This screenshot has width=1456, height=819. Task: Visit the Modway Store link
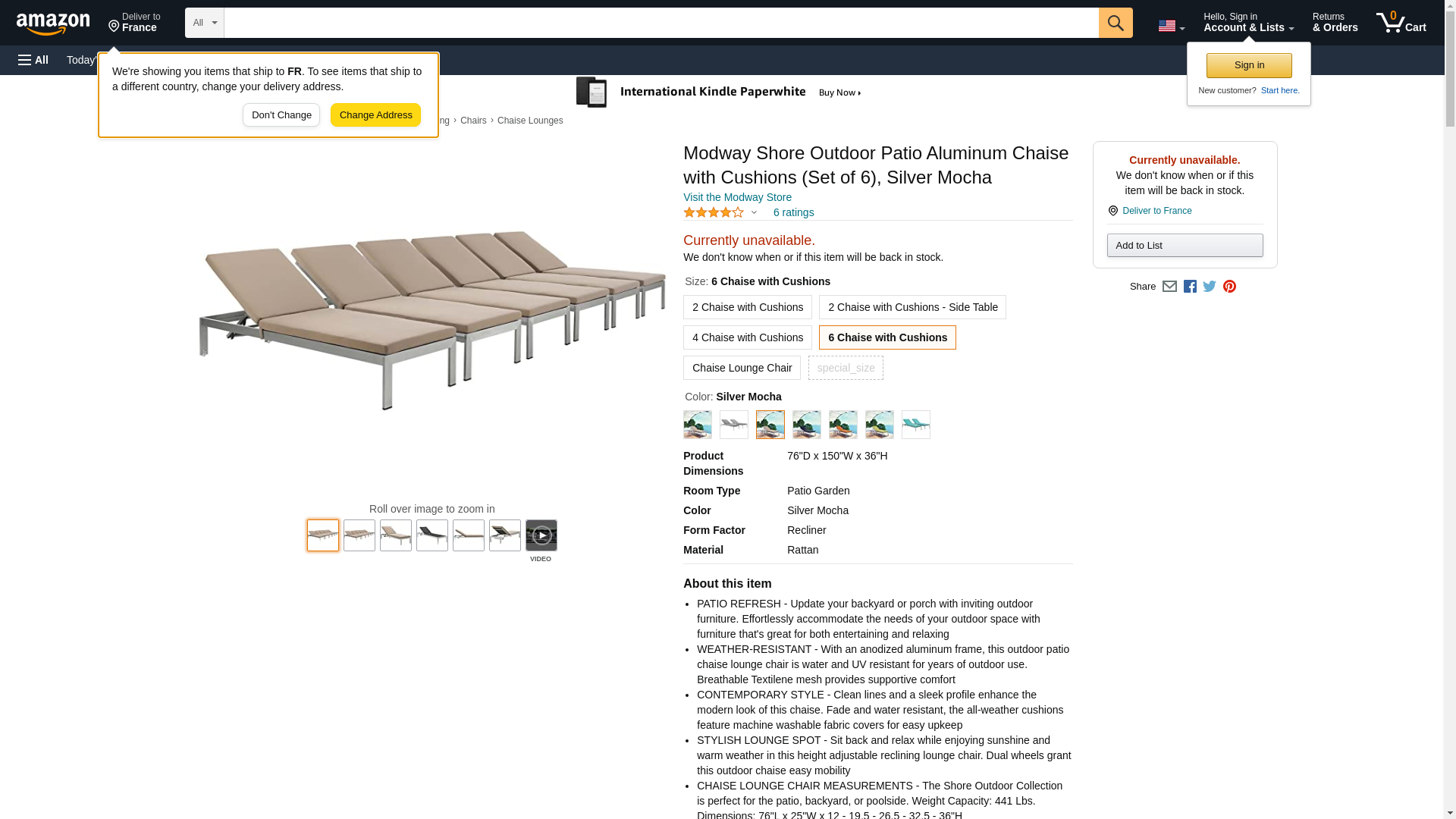(737, 197)
